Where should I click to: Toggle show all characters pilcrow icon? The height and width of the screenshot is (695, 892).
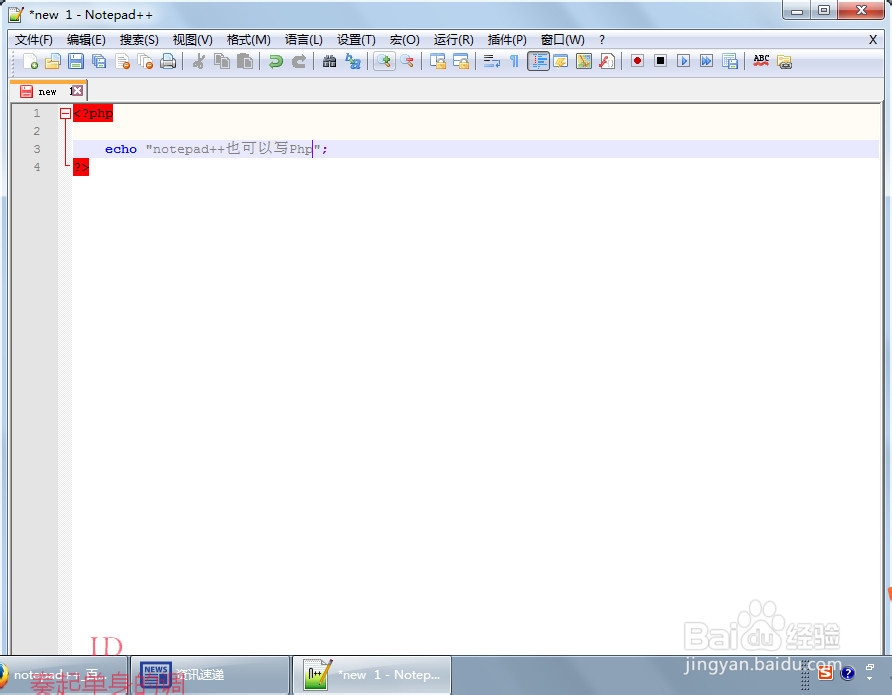pos(514,61)
